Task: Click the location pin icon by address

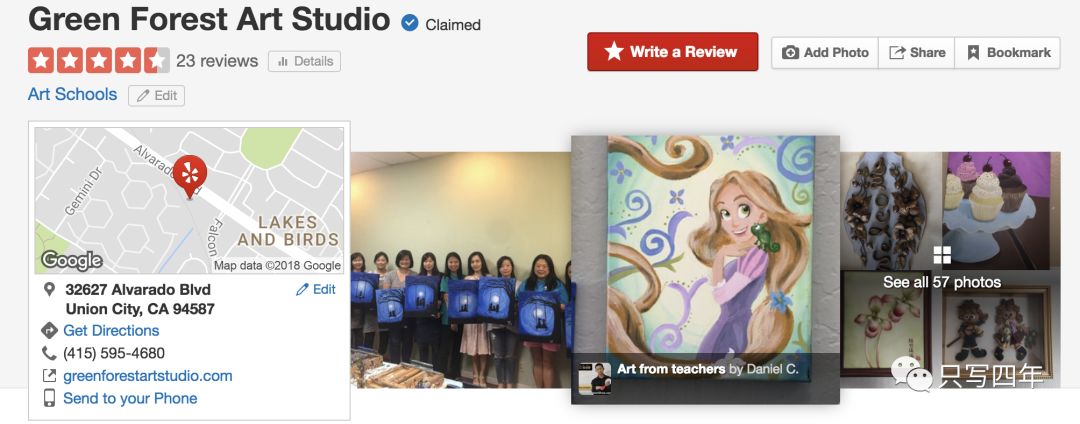Action: click(49, 289)
